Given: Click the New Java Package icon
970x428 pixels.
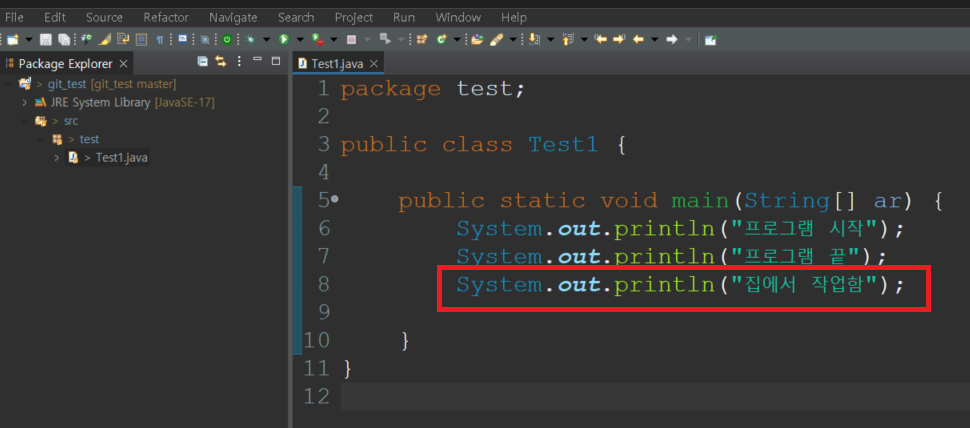Looking at the screenshot, I should (x=422, y=40).
